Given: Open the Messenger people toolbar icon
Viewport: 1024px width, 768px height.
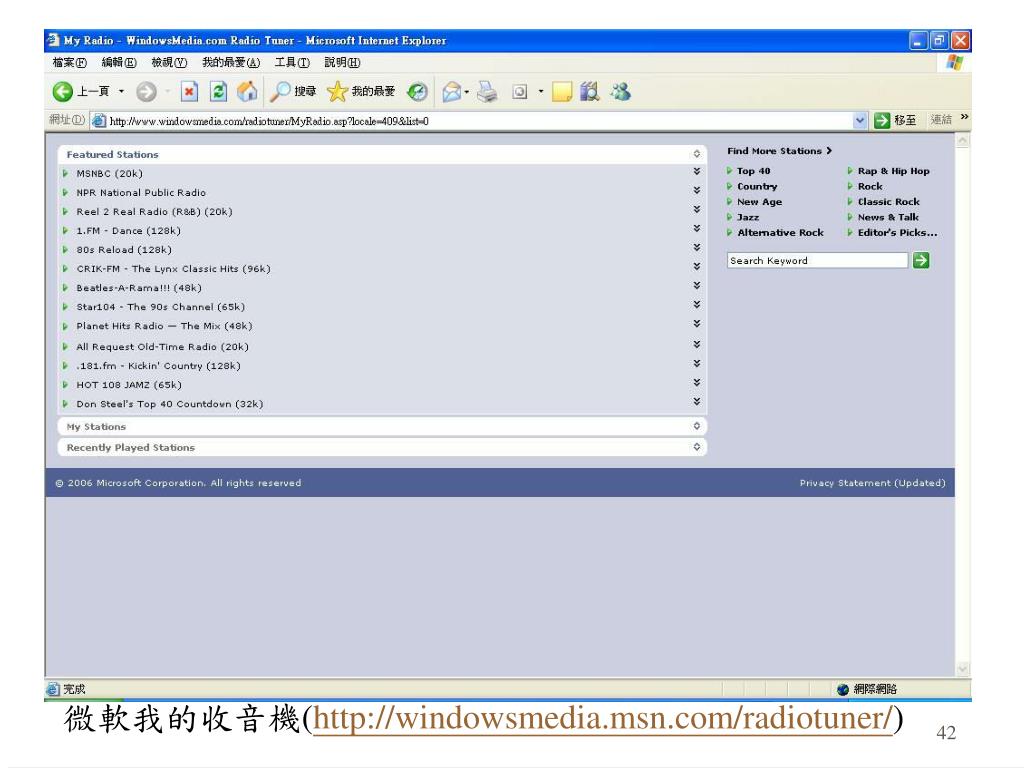Looking at the screenshot, I should pos(620,91).
